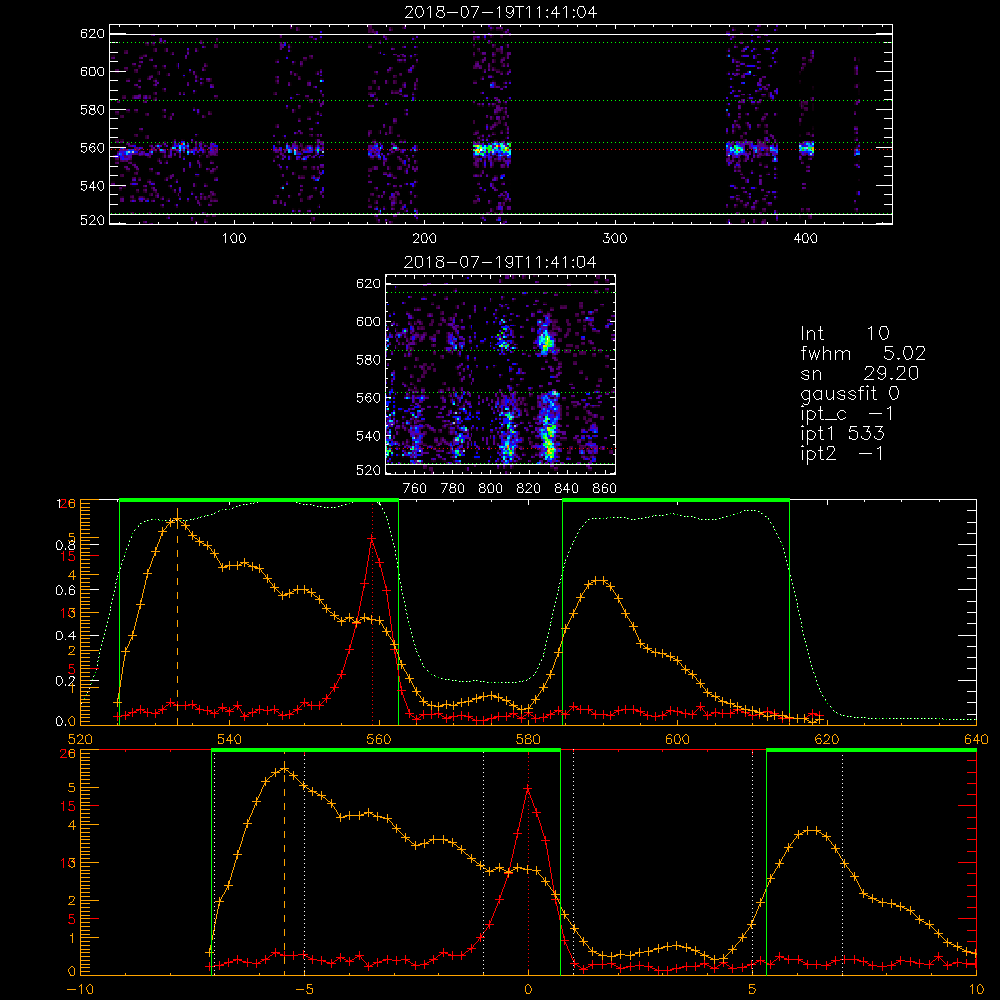Click the orange x-axis label '600' on profile plot
This screenshot has width=1000, height=1000.
click(677, 739)
